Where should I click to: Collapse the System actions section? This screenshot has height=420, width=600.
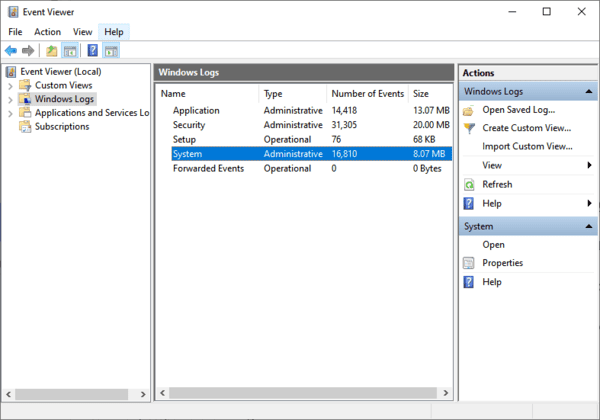588,227
